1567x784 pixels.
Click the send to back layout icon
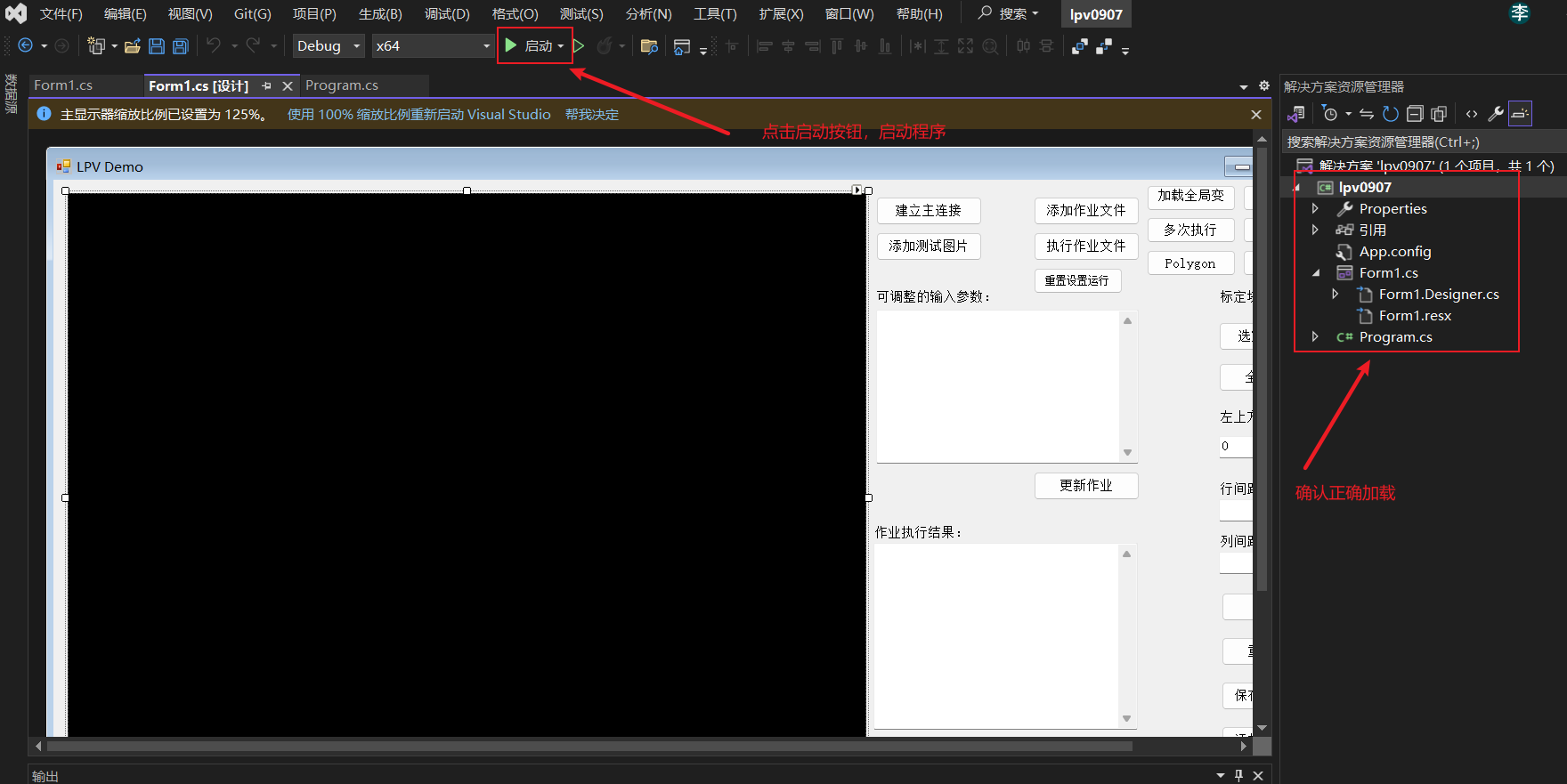[x=1104, y=46]
